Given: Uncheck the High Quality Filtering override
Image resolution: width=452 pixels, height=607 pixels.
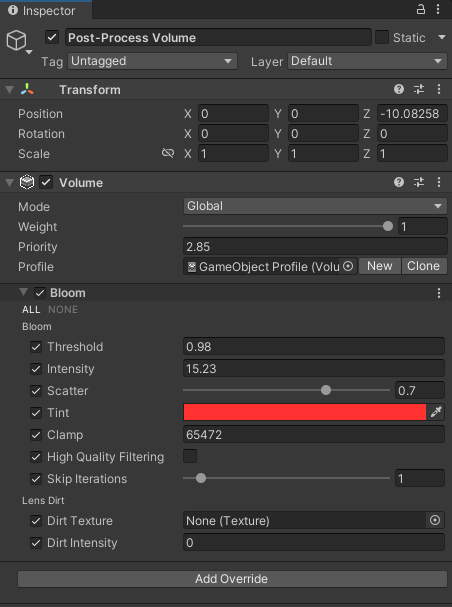Looking at the screenshot, I should tap(36, 457).
